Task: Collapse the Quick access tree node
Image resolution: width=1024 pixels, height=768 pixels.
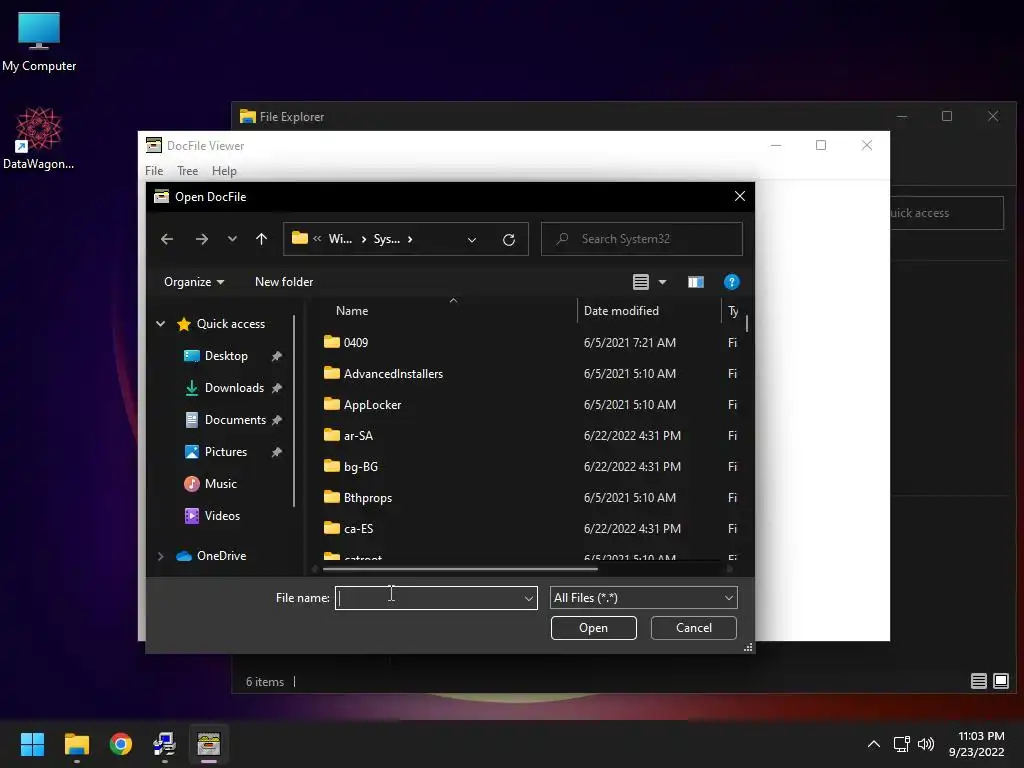Action: pyautogui.click(x=161, y=324)
